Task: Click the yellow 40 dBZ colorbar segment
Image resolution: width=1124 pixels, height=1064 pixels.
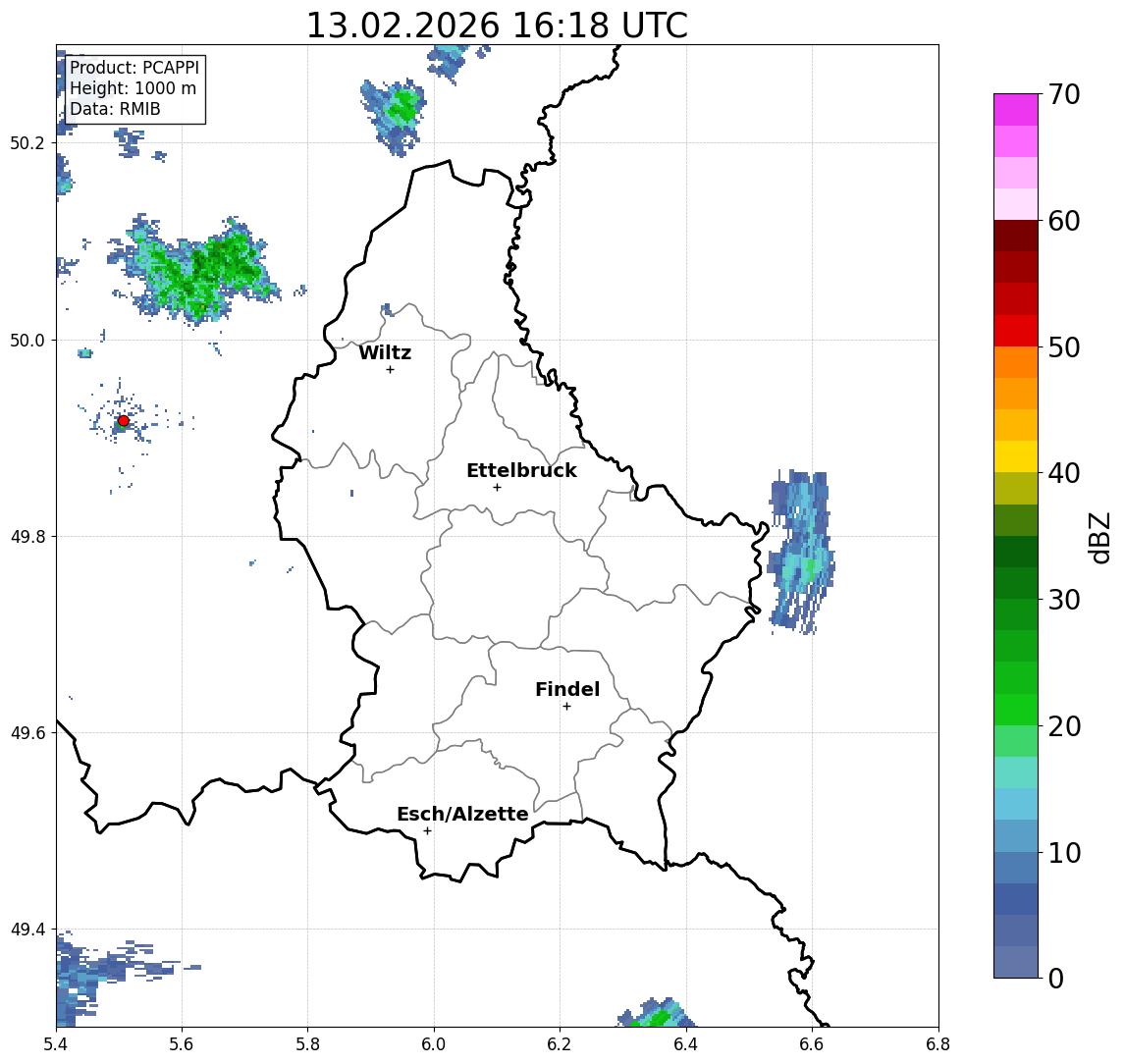Action: [x=1016, y=456]
